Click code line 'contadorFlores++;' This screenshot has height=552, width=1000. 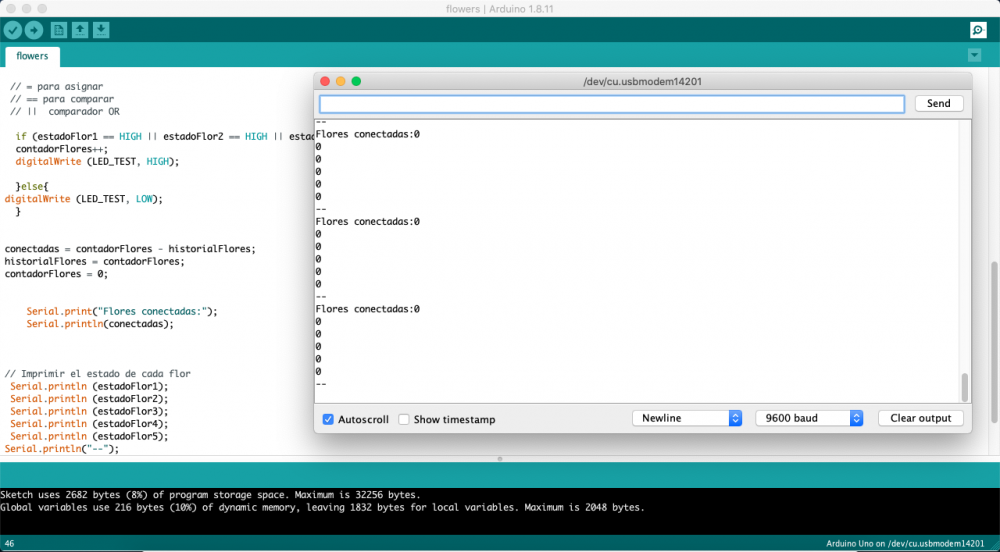pyautogui.click(x=62, y=149)
